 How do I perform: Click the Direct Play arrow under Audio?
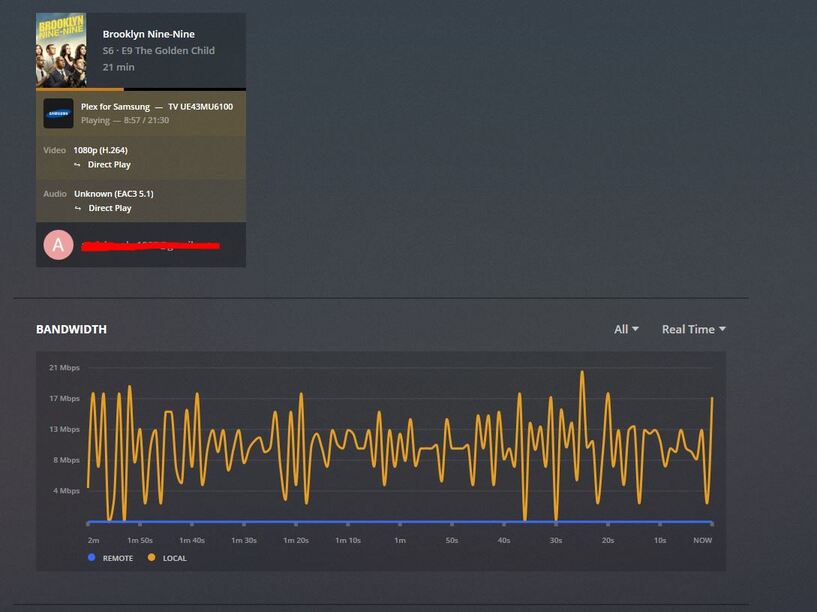click(x=78, y=208)
